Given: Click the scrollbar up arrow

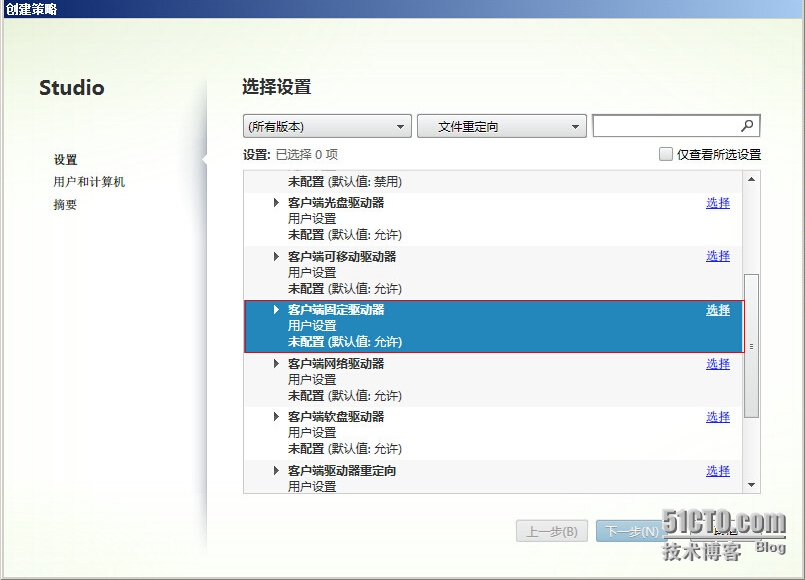Looking at the screenshot, I should (751, 179).
